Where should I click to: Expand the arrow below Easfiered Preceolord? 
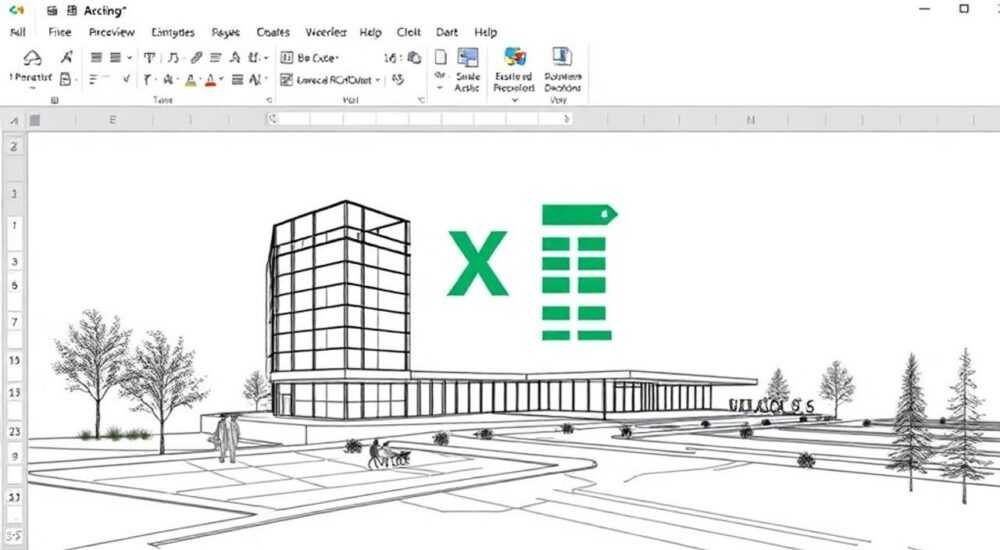(514, 100)
